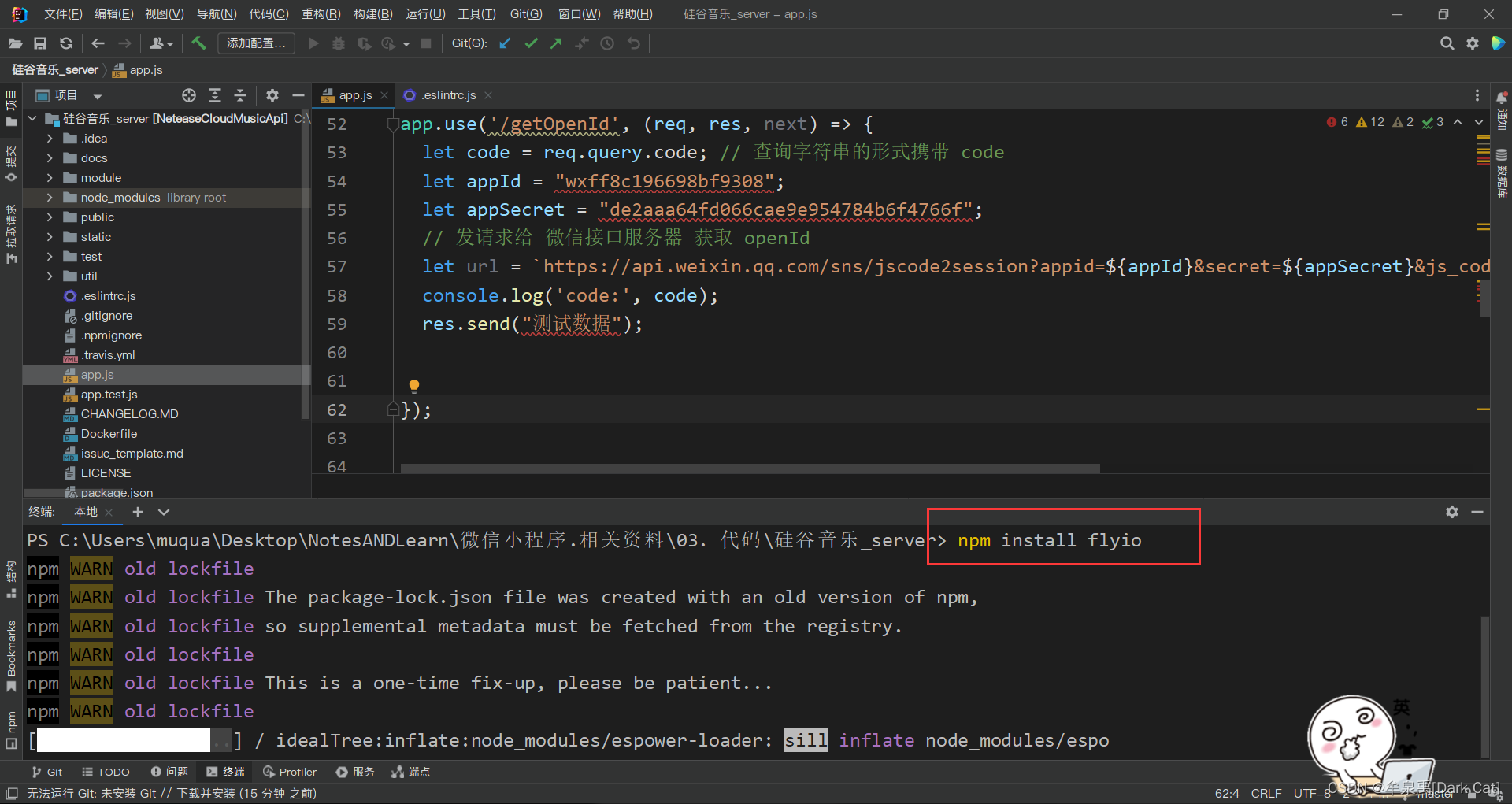Run with the green play icon
Image resolution: width=1512 pixels, height=804 pixels.
coord(313,43)
